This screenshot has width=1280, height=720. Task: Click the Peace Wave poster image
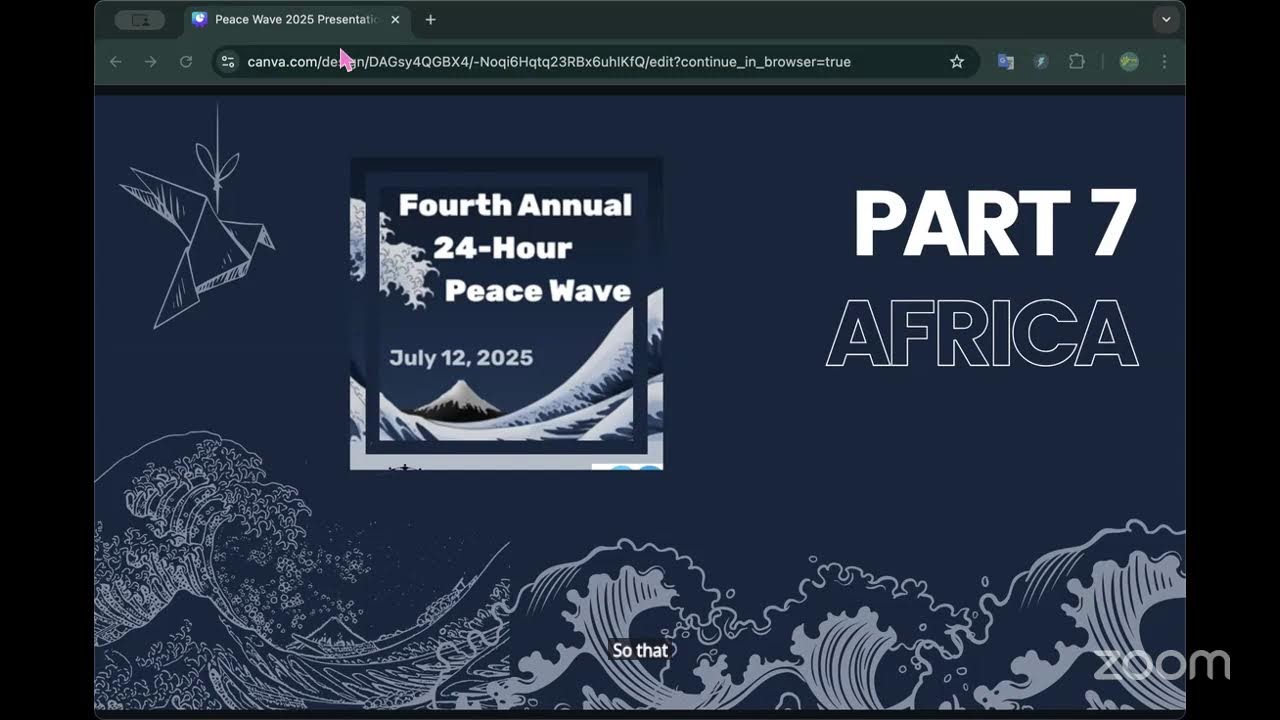506,313
